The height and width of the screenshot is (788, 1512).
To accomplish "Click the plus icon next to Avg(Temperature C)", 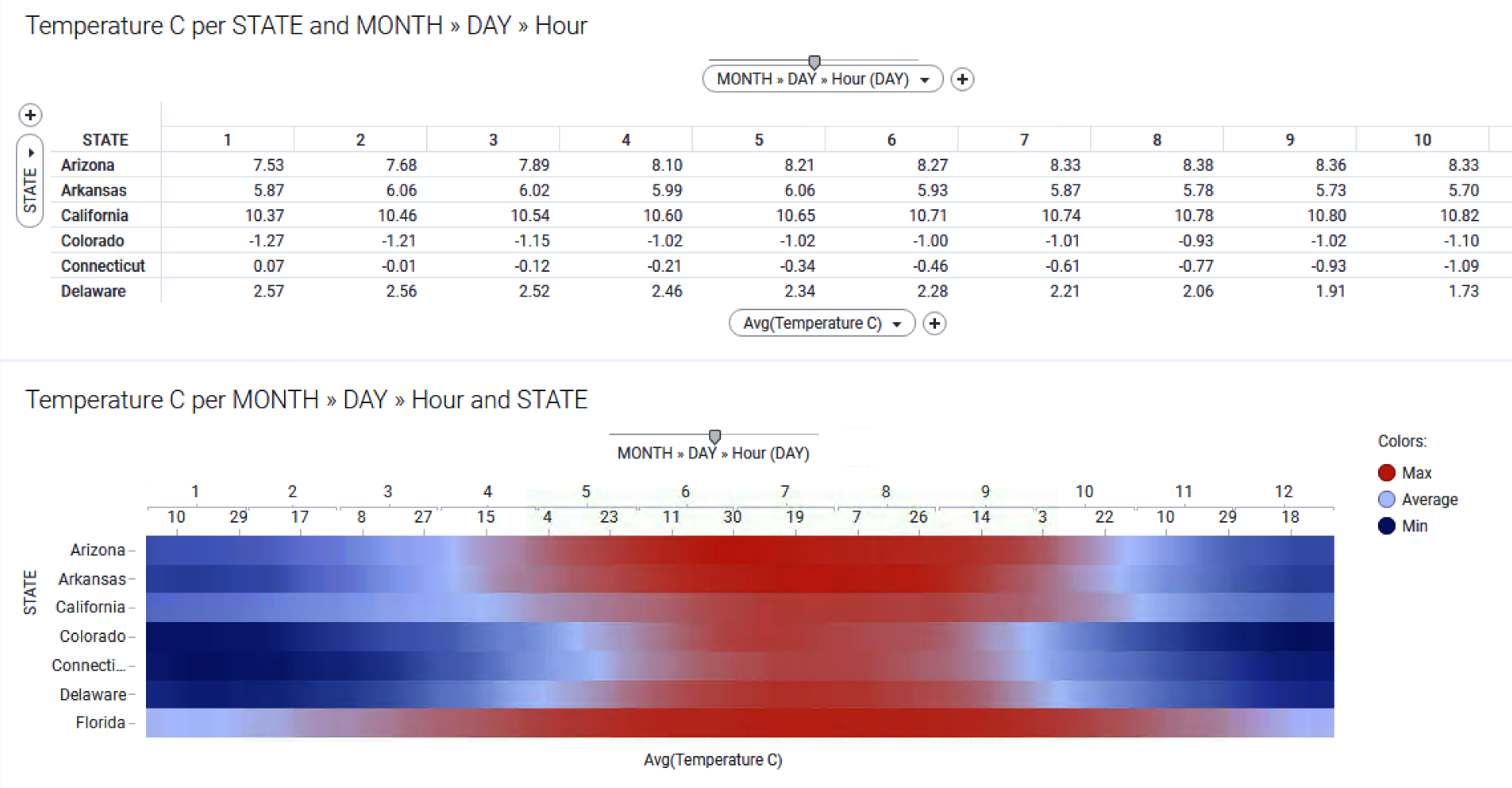I will (x=934, y=323).
